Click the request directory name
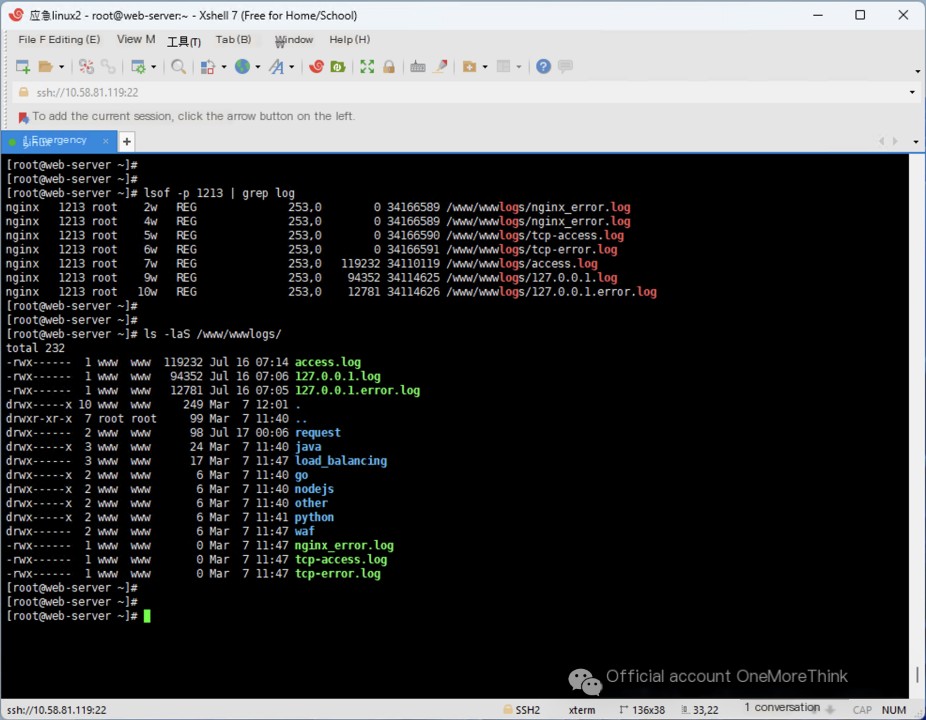Viewport: 926px width, 720px height. (x=318, y=433)
